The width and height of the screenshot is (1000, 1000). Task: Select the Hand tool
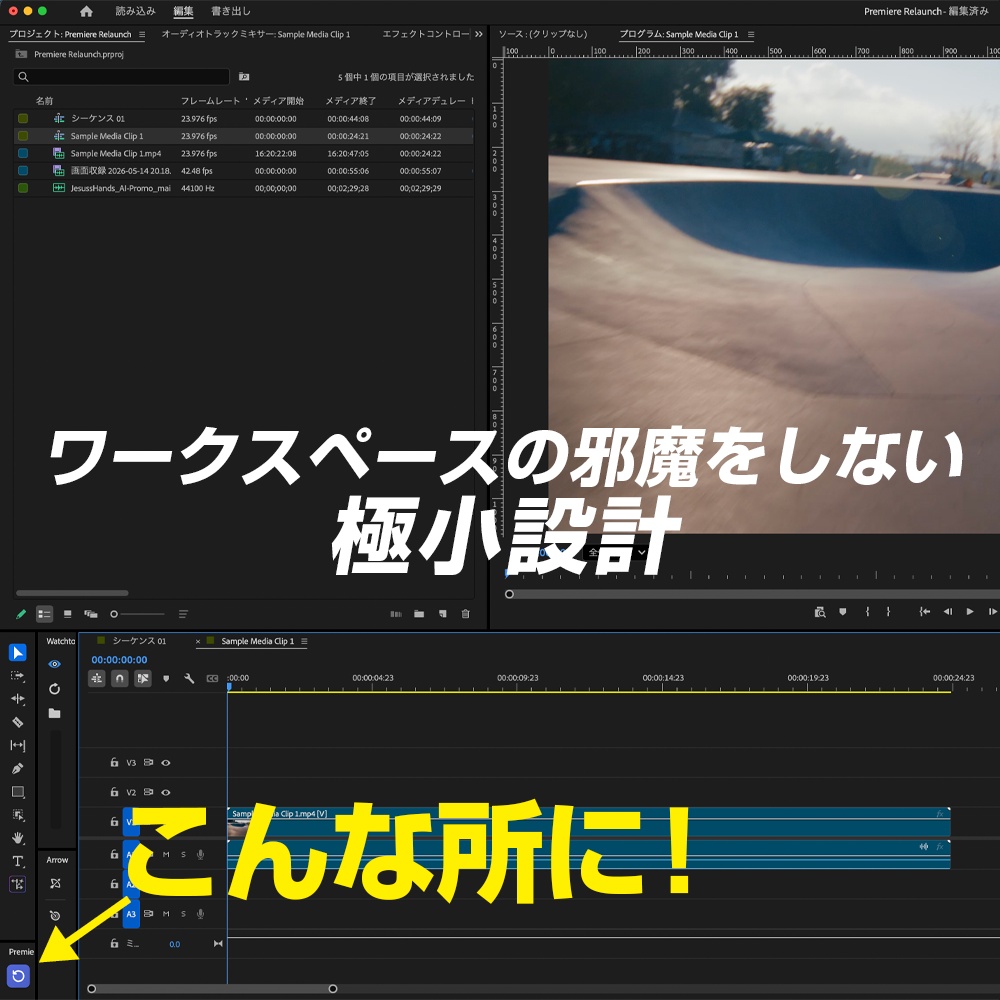coord(18,838)
